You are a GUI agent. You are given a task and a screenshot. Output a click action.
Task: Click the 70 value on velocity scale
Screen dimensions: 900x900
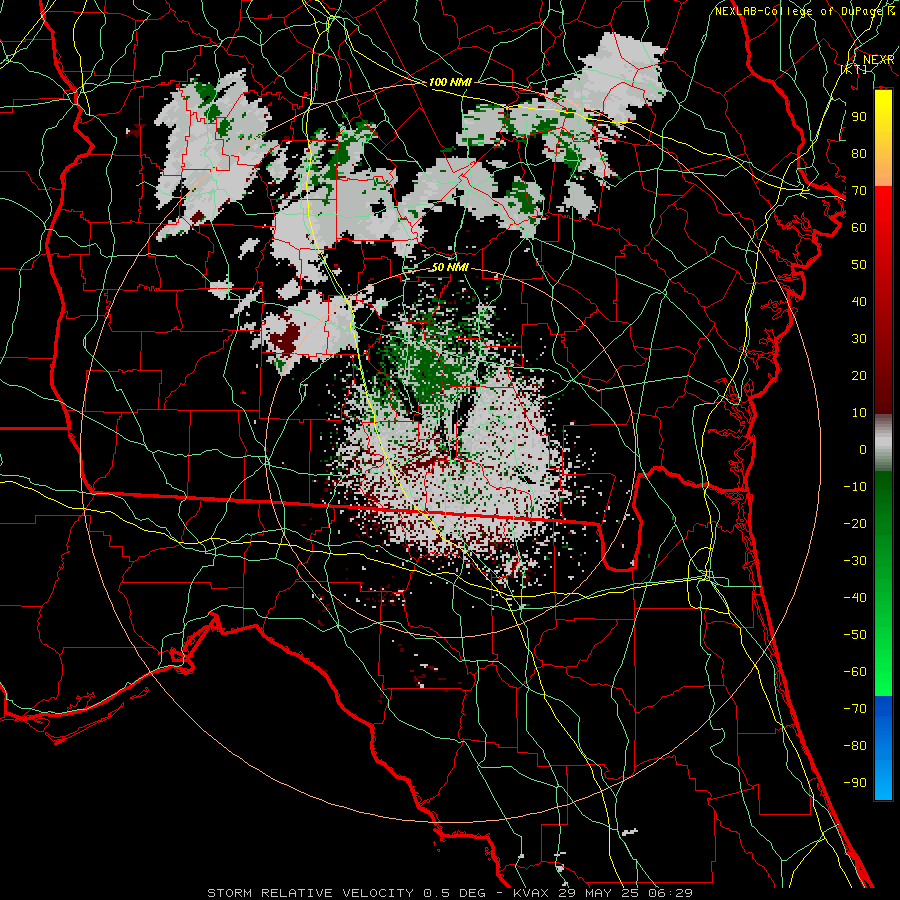click(x=859, y=191)
